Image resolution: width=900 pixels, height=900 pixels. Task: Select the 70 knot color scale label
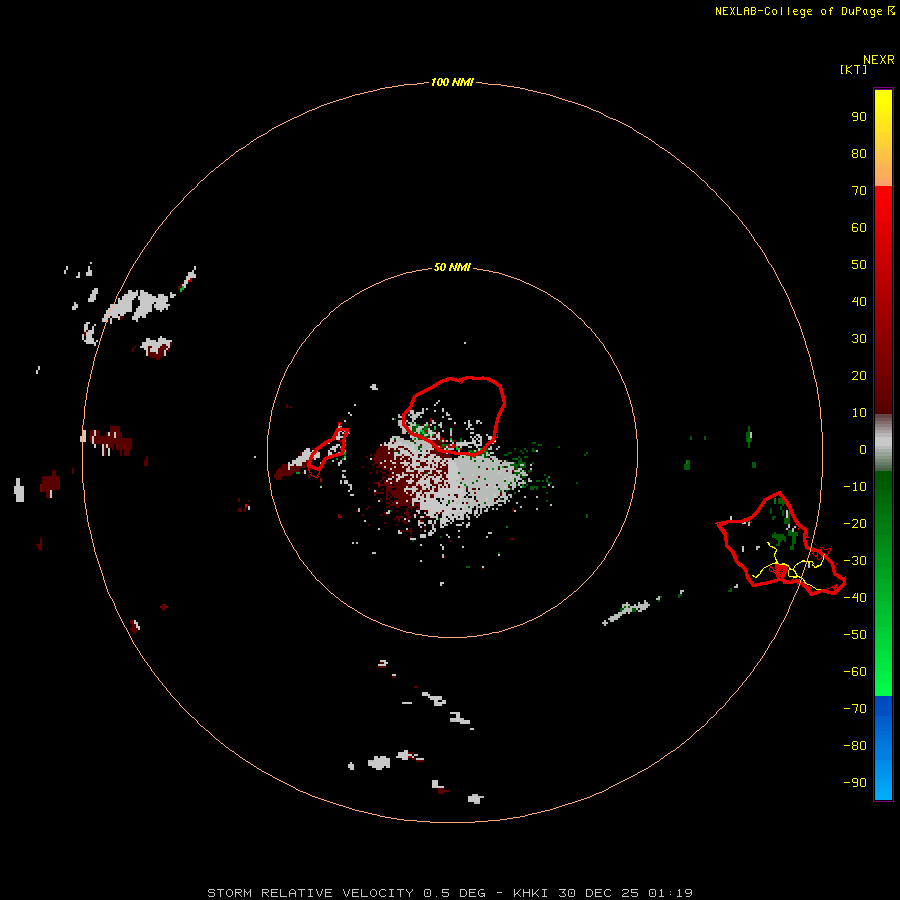[859, 191]
